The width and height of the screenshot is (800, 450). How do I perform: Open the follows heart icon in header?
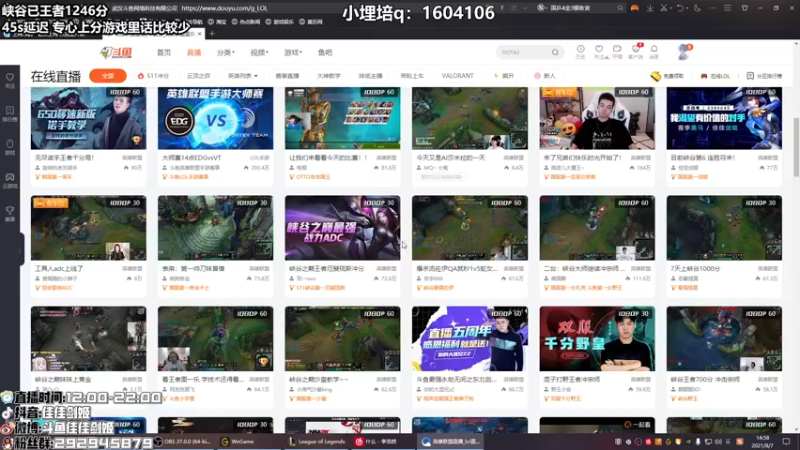(599, 49)
